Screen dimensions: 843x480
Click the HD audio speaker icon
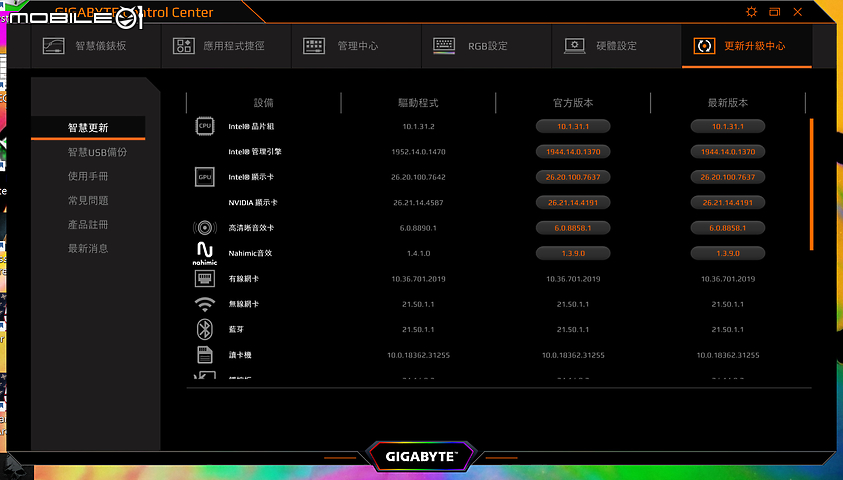205,228
